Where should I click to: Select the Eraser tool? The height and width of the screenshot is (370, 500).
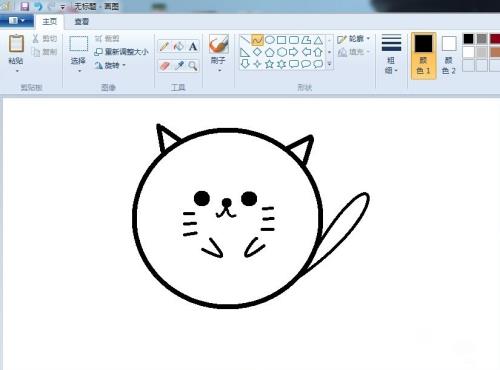[x=164, y=66]
